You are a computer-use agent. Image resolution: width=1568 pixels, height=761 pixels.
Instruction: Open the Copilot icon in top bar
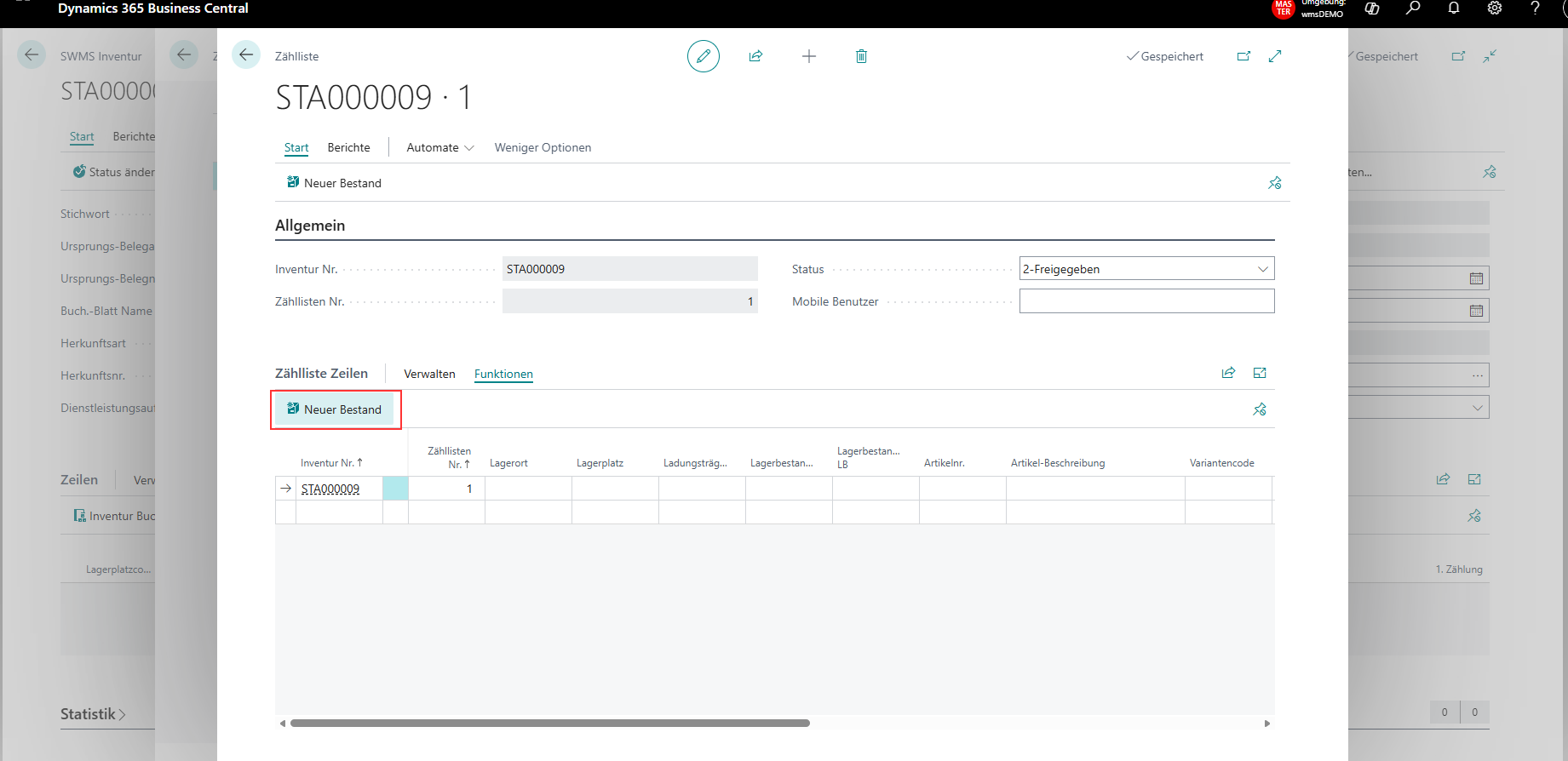click(x=1372, y=9)
